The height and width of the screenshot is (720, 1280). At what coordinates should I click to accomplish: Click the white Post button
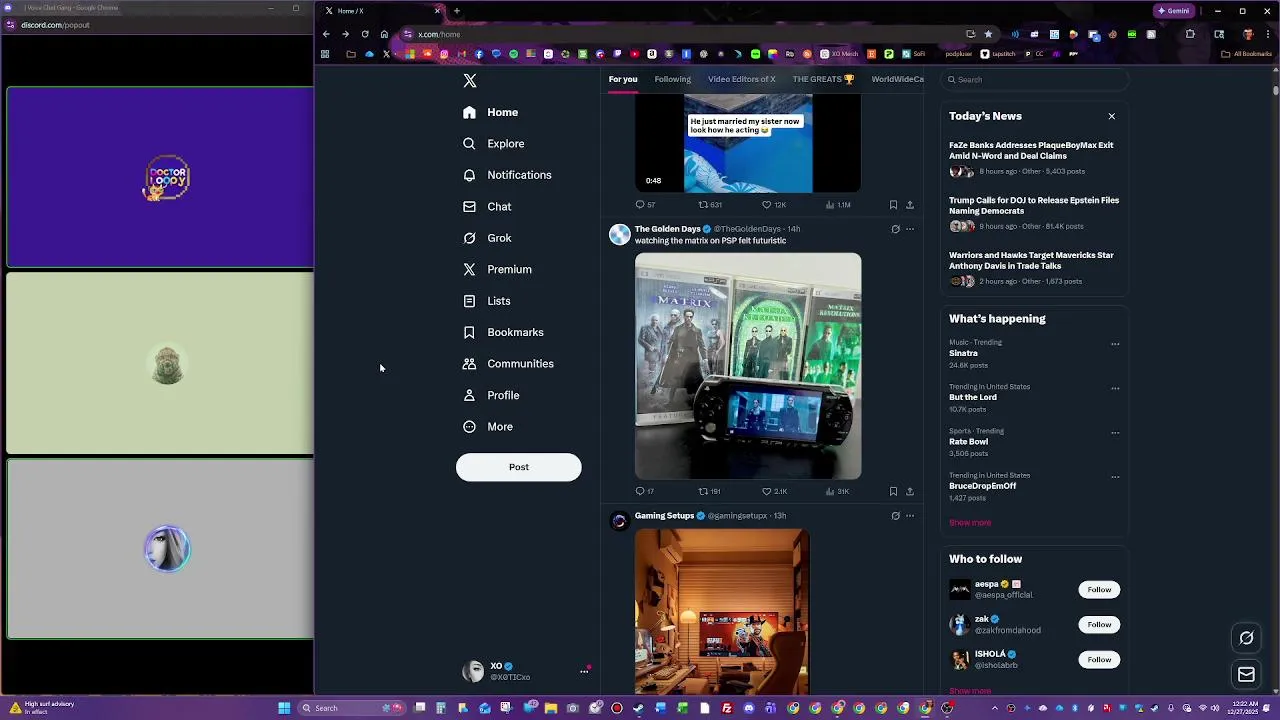pyautogui.click(x=518, y=467)
